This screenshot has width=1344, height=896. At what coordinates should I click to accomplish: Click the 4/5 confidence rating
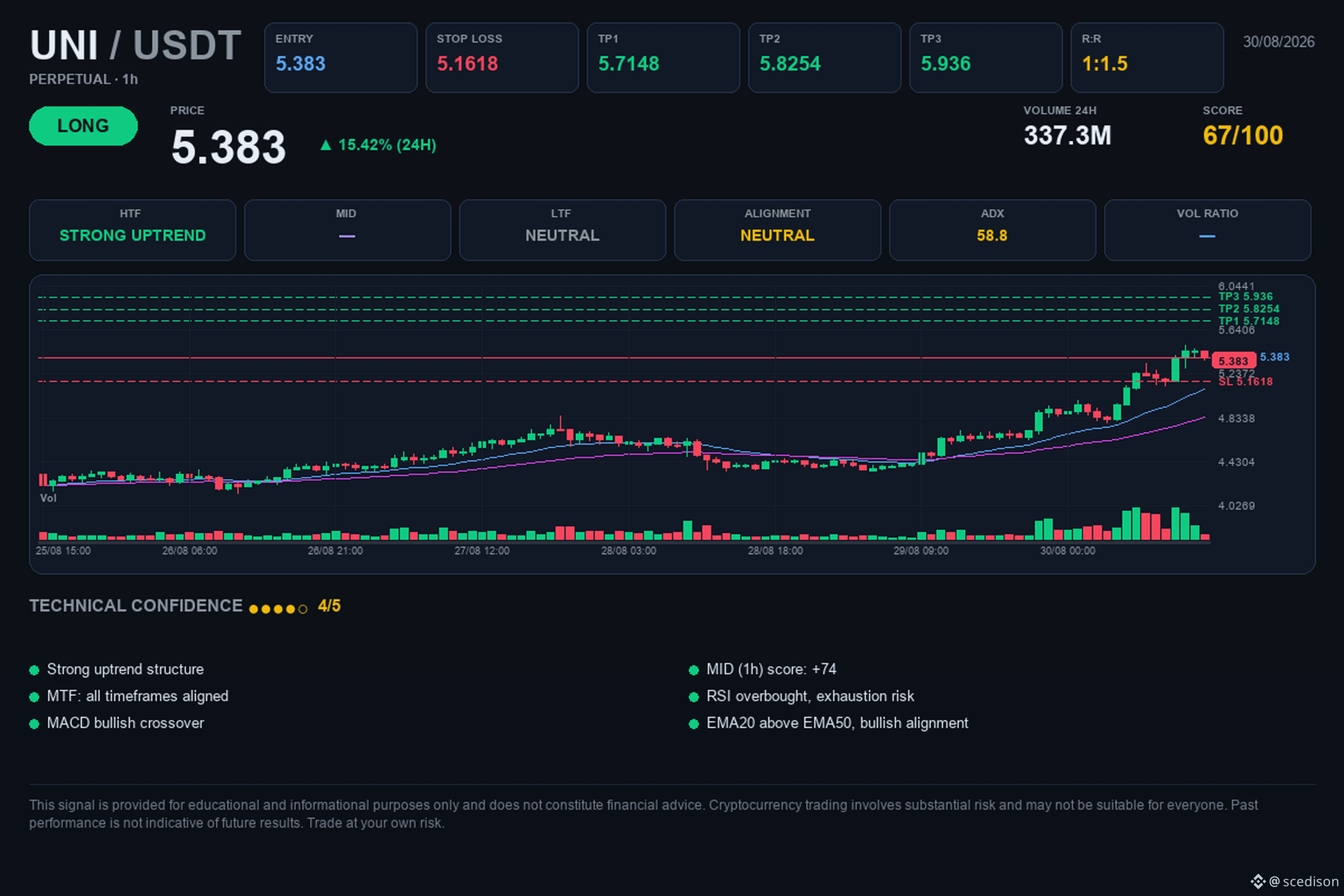(329, 606)
